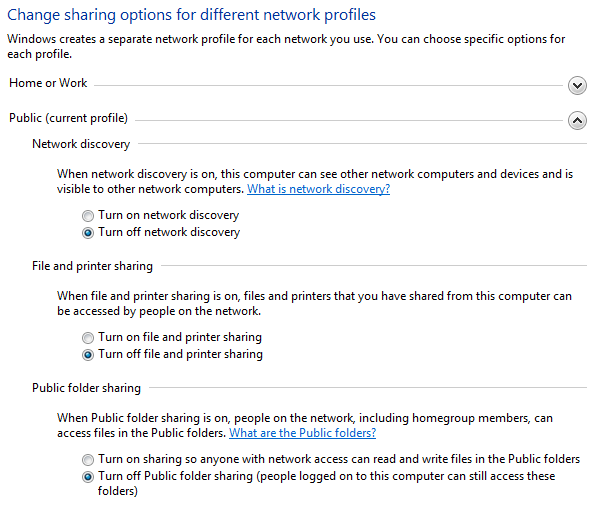Select Turn off Public folder sharing
The image size is (600, 505).
(89, 476)
